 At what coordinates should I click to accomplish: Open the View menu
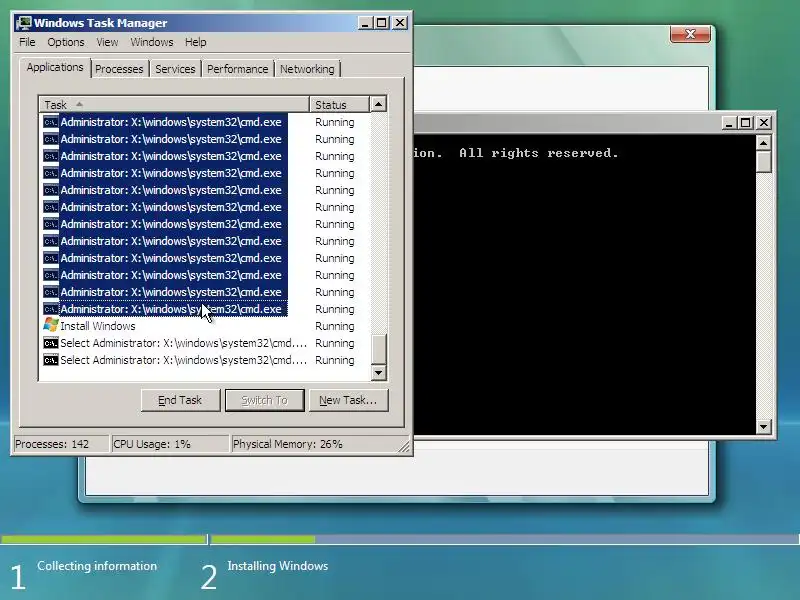tap(107, 42)
